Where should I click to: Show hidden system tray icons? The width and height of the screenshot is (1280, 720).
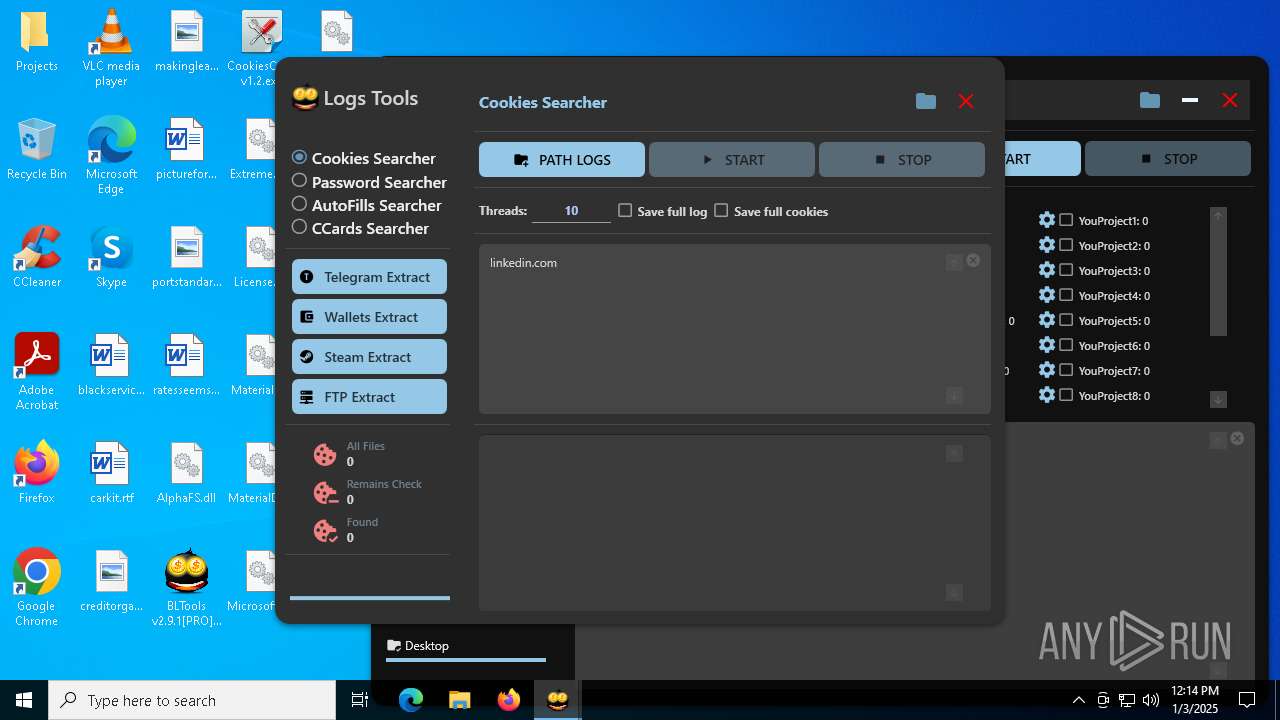1078,700
